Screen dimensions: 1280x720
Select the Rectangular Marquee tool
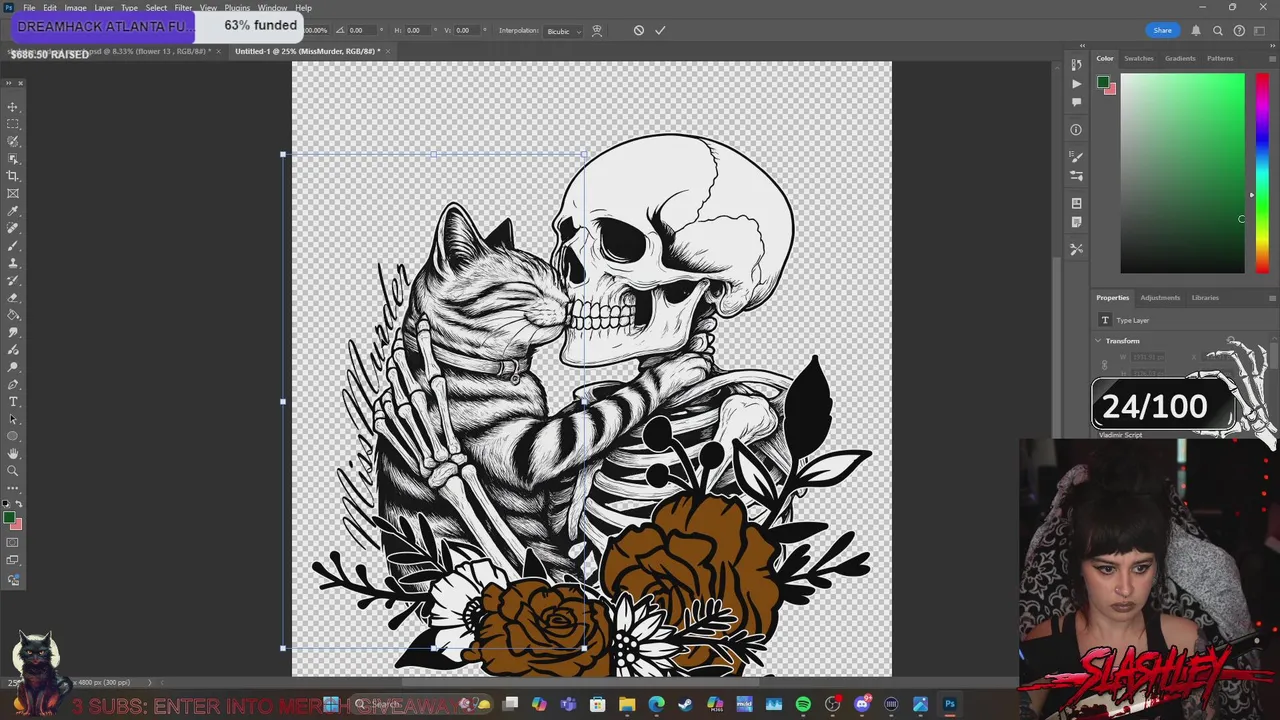coord(13,124)
